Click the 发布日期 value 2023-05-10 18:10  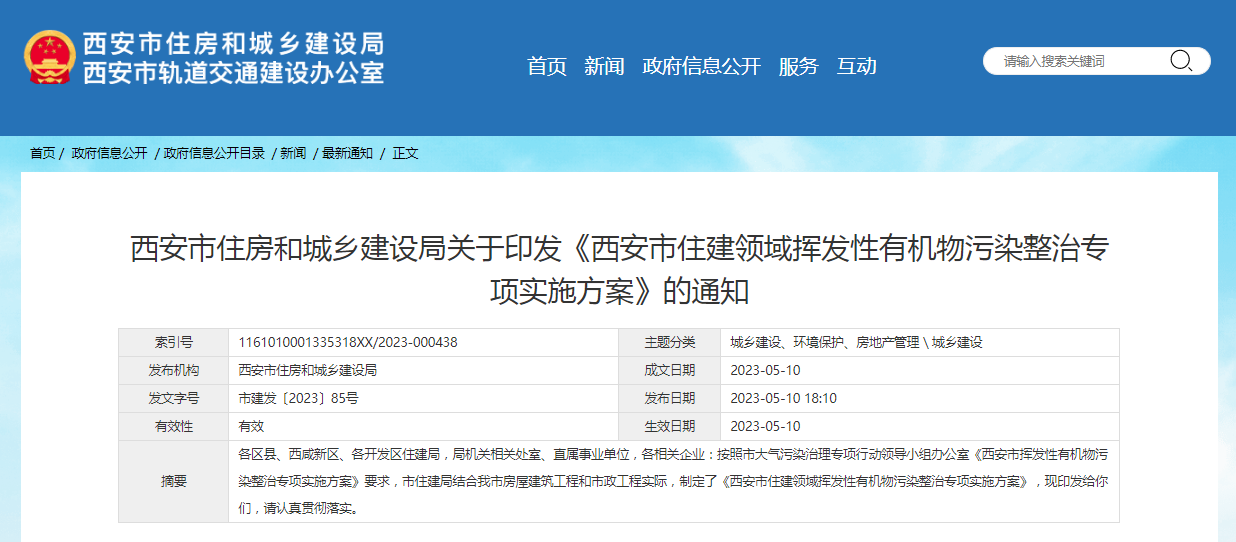point(783,398)
